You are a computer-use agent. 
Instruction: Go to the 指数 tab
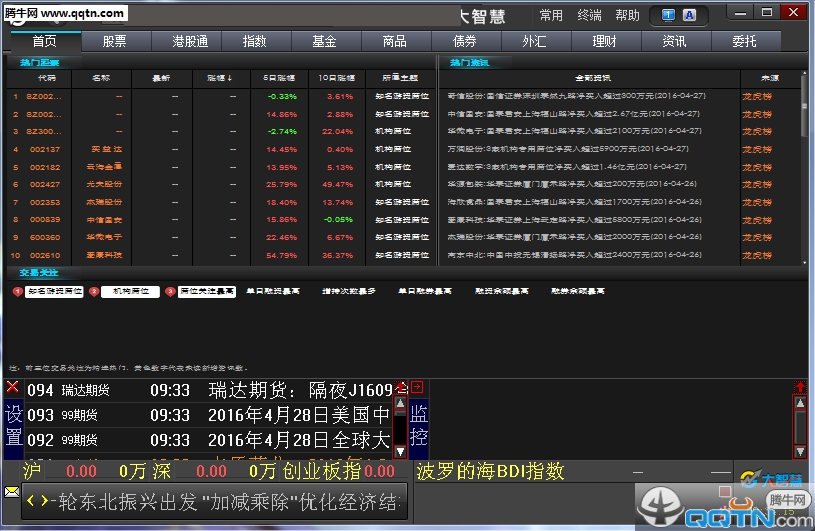(x=255, y=41)
